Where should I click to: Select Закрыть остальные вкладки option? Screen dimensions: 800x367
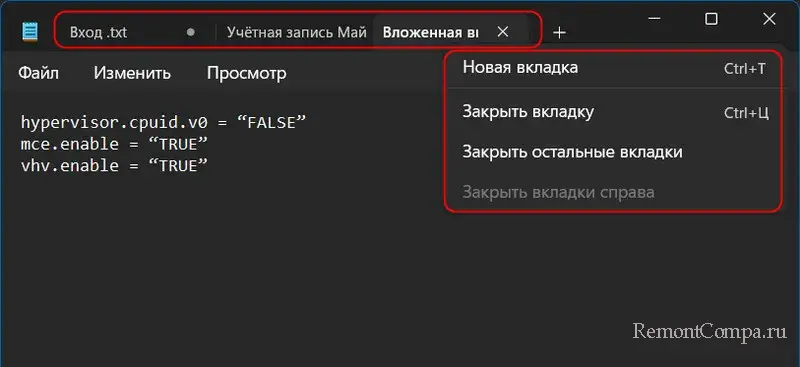[614, 152]
